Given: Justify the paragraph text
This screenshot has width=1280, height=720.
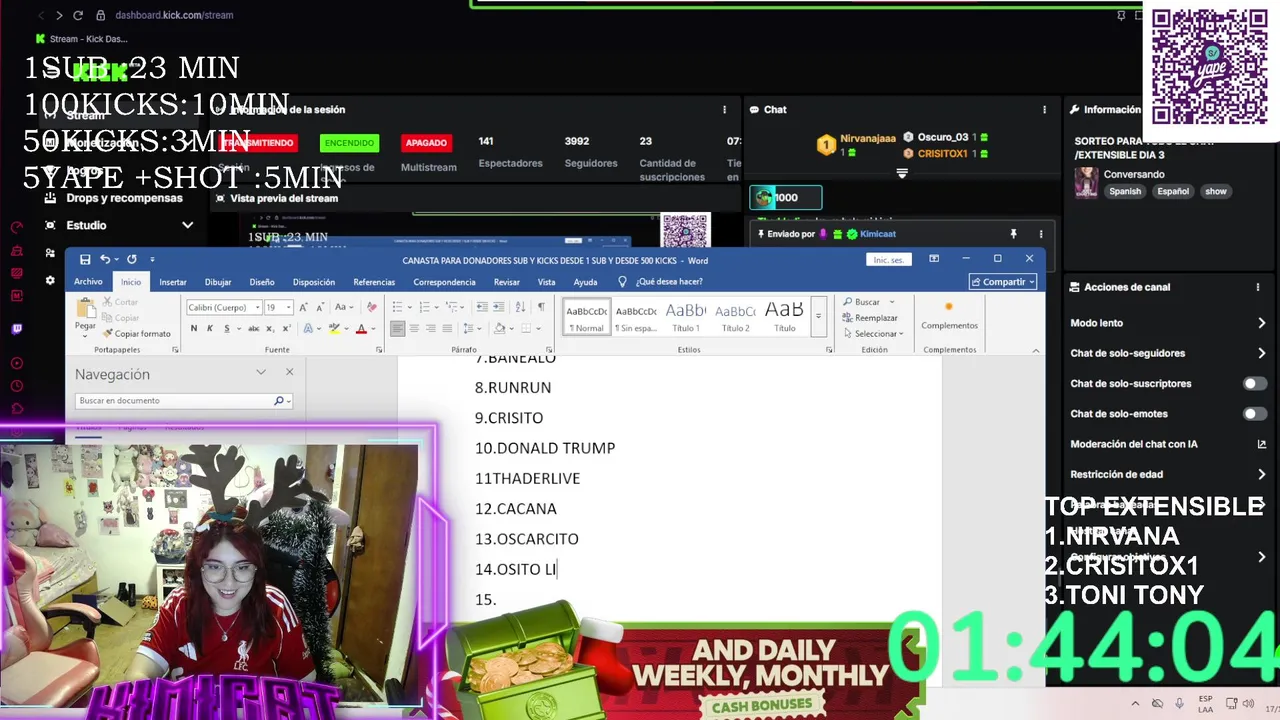Looking at the screenshot, I should [446, 328].
